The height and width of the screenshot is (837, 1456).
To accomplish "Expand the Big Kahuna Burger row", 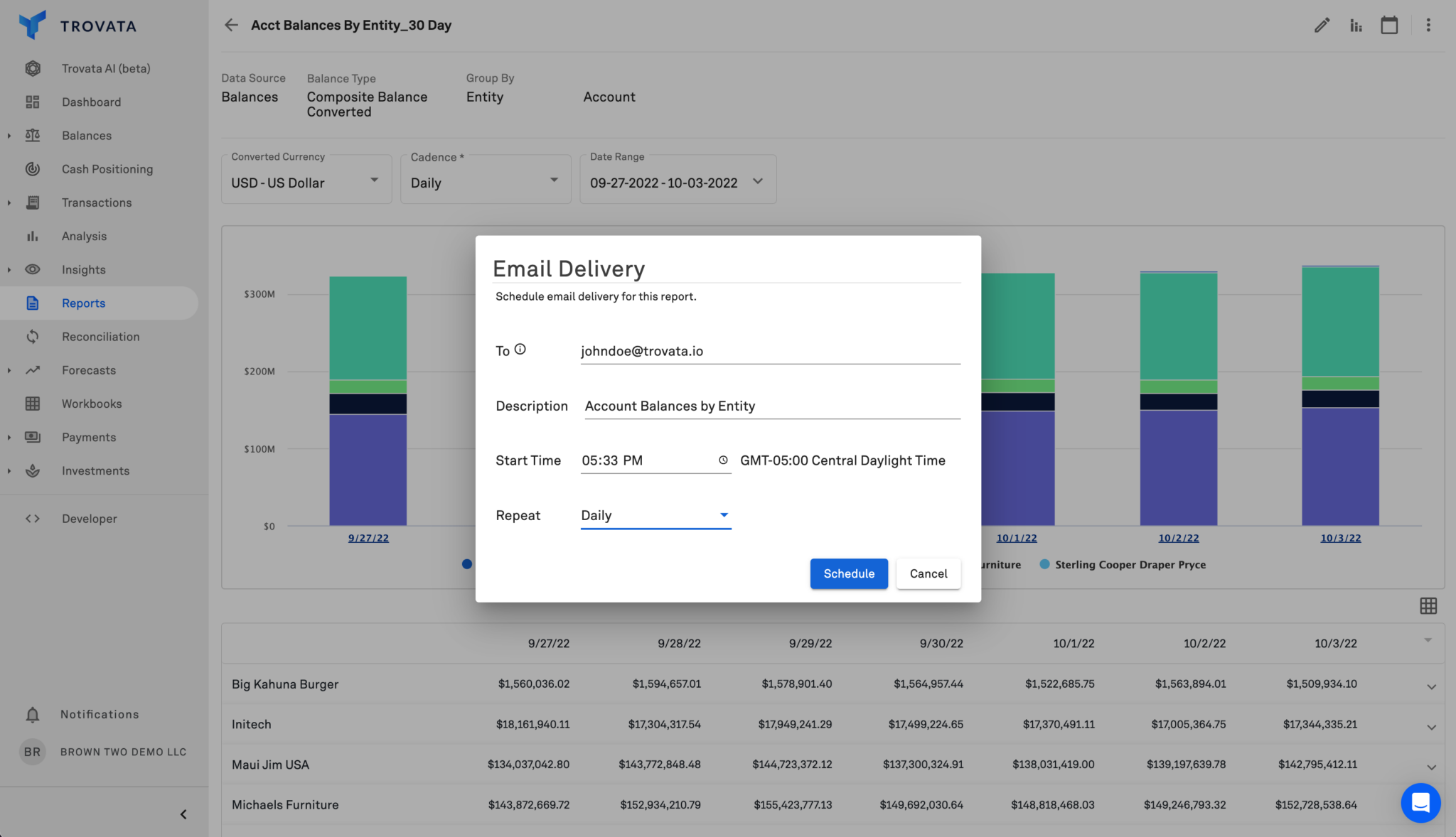I will 1431,686.
